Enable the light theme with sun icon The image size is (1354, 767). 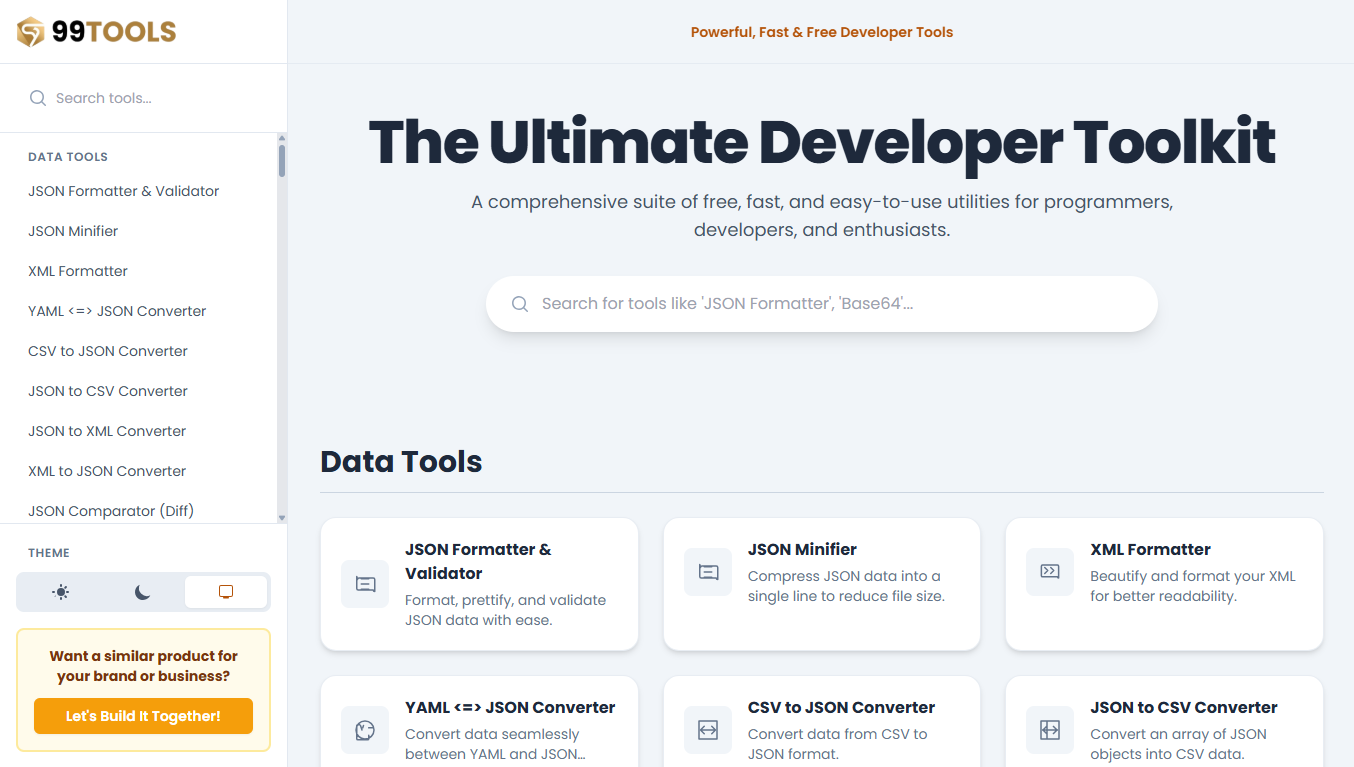click(x=59, y=591)
